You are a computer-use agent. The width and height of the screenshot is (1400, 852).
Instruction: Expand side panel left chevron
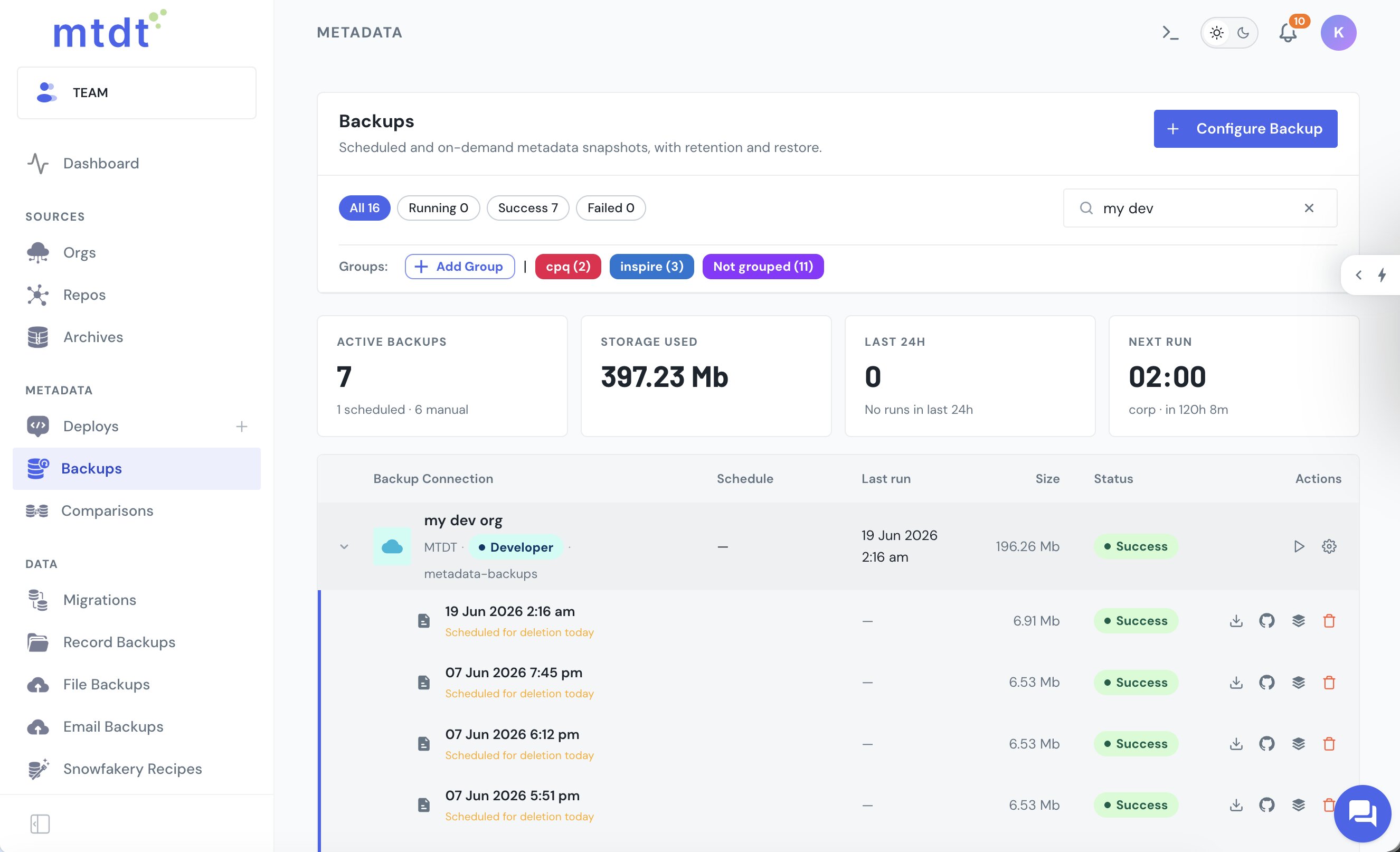(1358, 276)
